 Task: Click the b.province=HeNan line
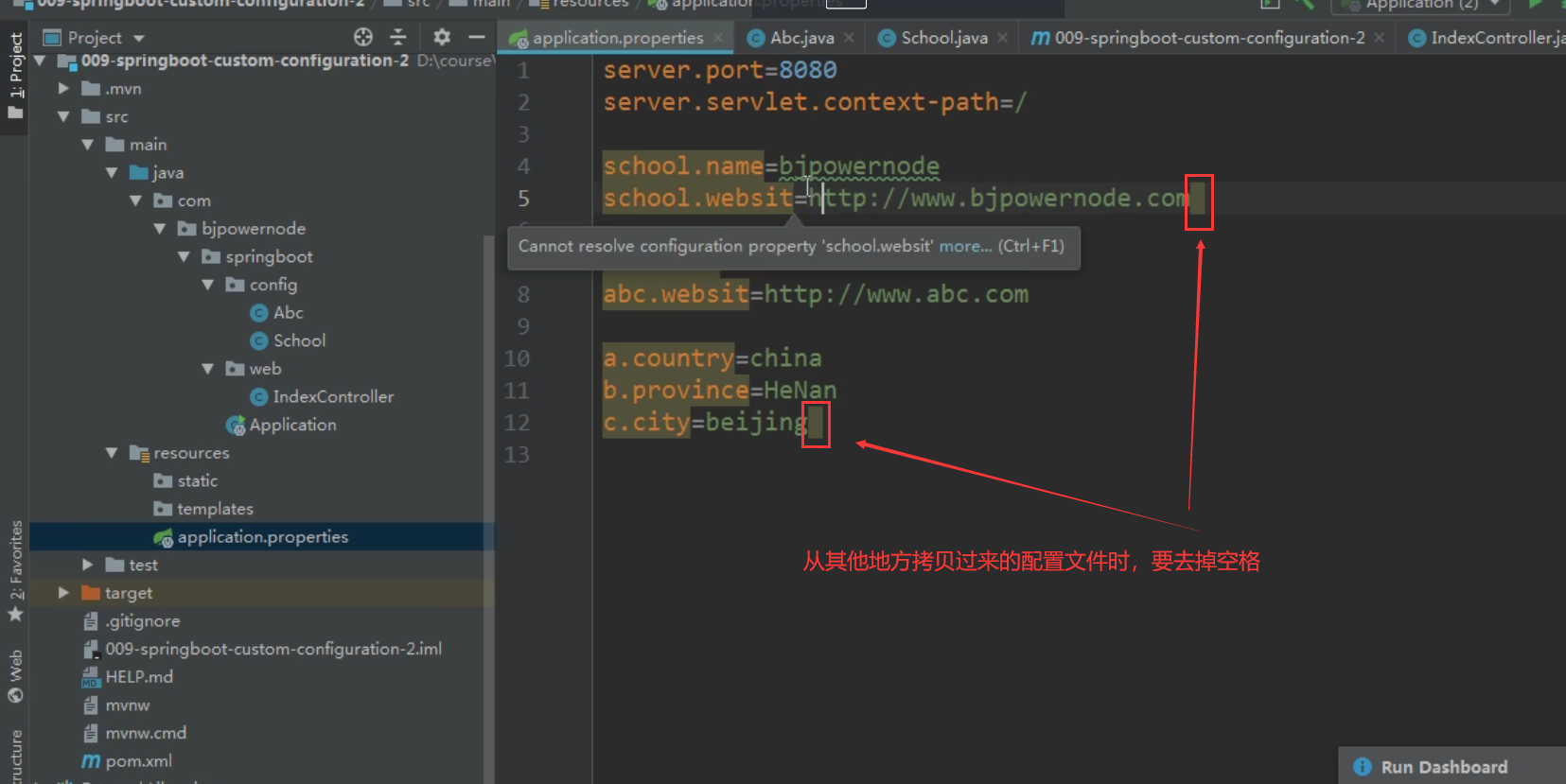point(720,391)
